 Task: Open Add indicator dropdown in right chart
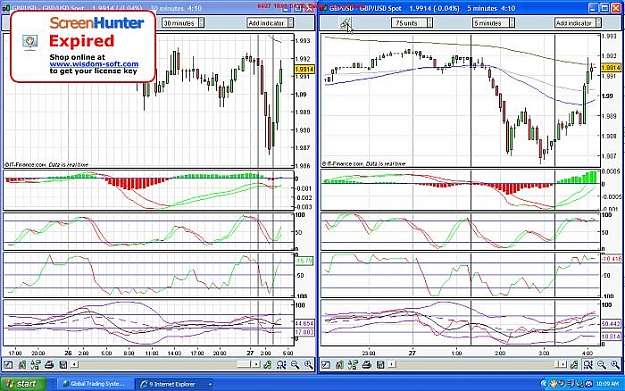[578, 23]
